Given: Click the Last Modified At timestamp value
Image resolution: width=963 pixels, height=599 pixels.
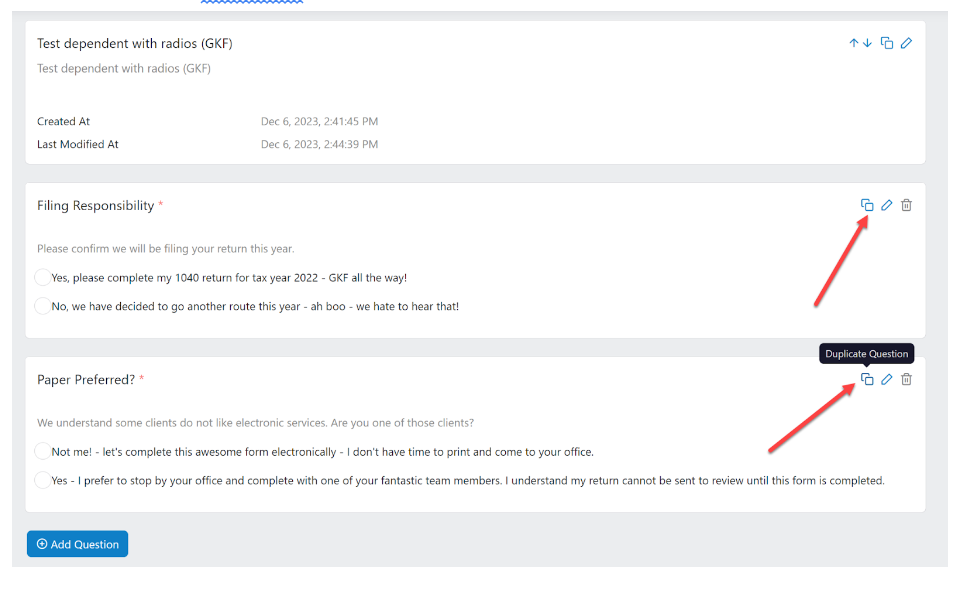Looking at the screenshot, I should point(319,145).
